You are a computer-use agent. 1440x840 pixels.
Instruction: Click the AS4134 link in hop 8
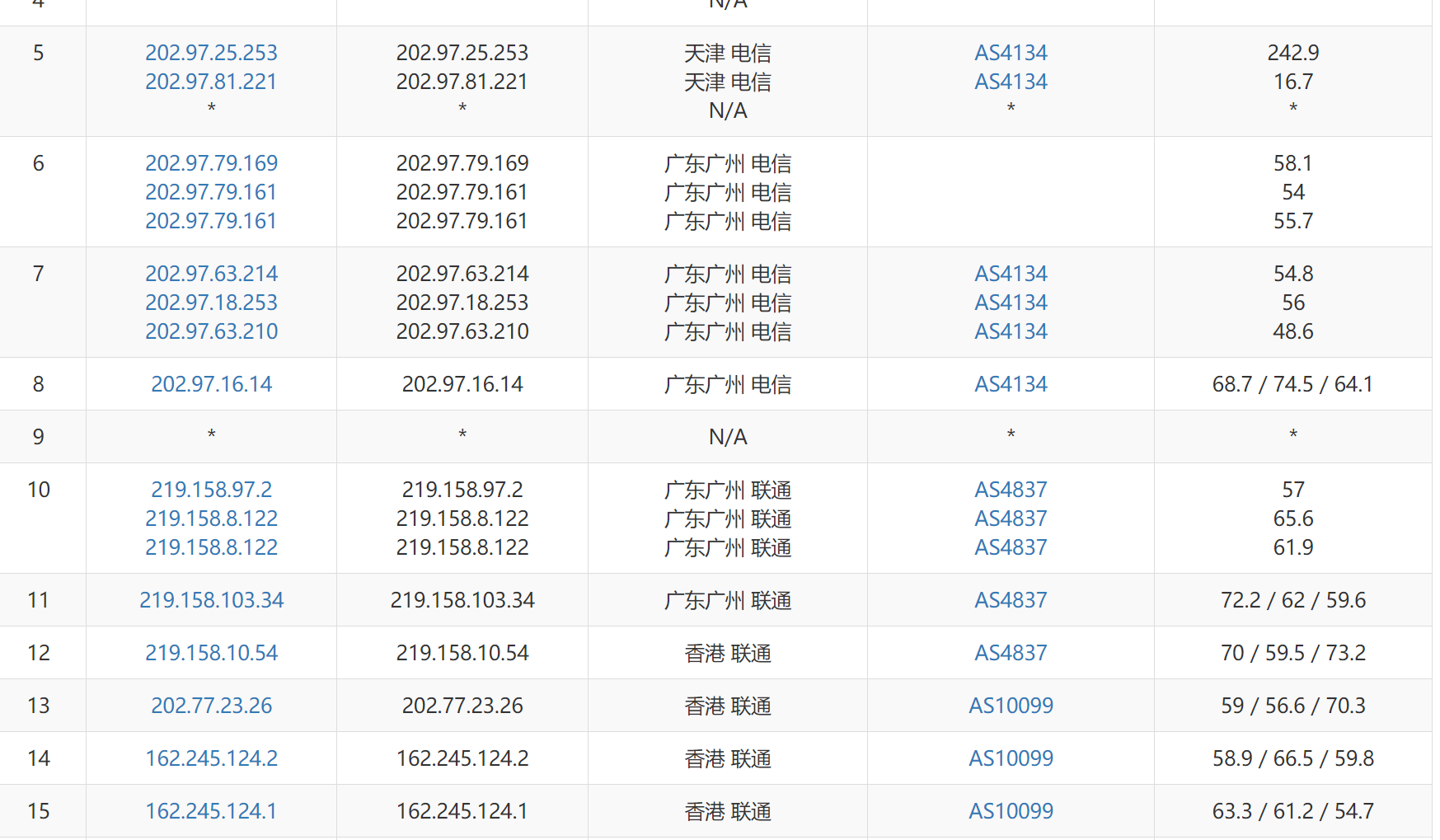pyautogui.click(x=1011, y=384)
